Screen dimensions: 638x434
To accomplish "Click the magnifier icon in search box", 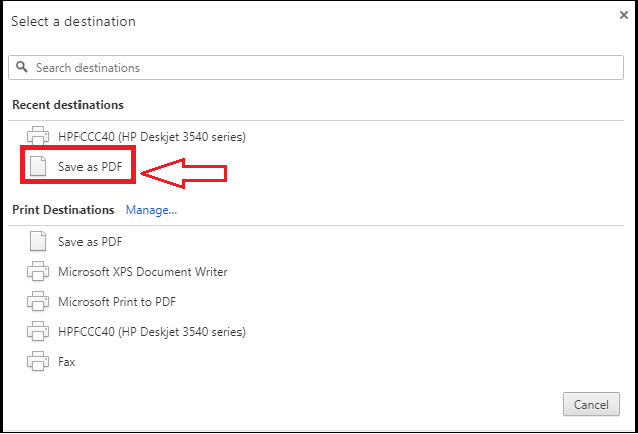I will 22,67.
